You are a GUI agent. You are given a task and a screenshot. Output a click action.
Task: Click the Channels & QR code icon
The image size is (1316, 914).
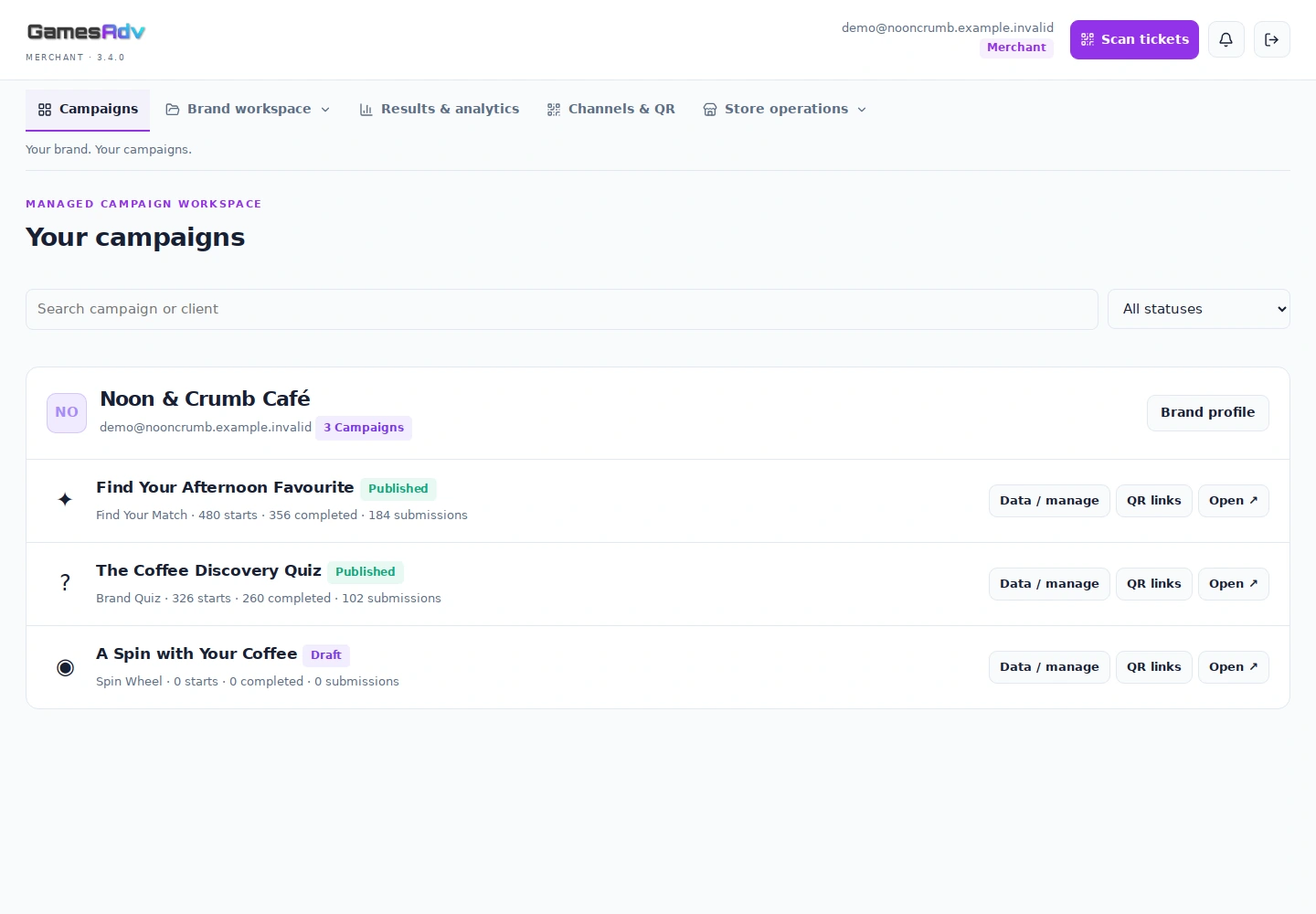(554, 110)
